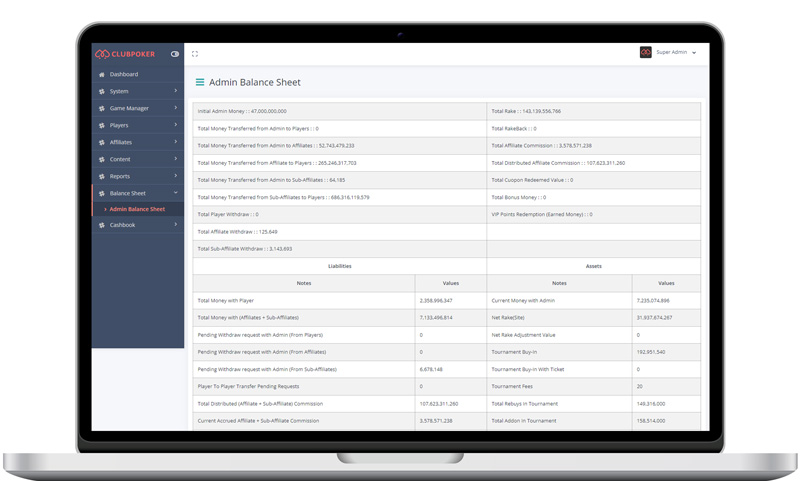Click the Liabilities section header
The height and width of the screenshot is (481, 800).
pyautogui.click(x=340, y=266)
